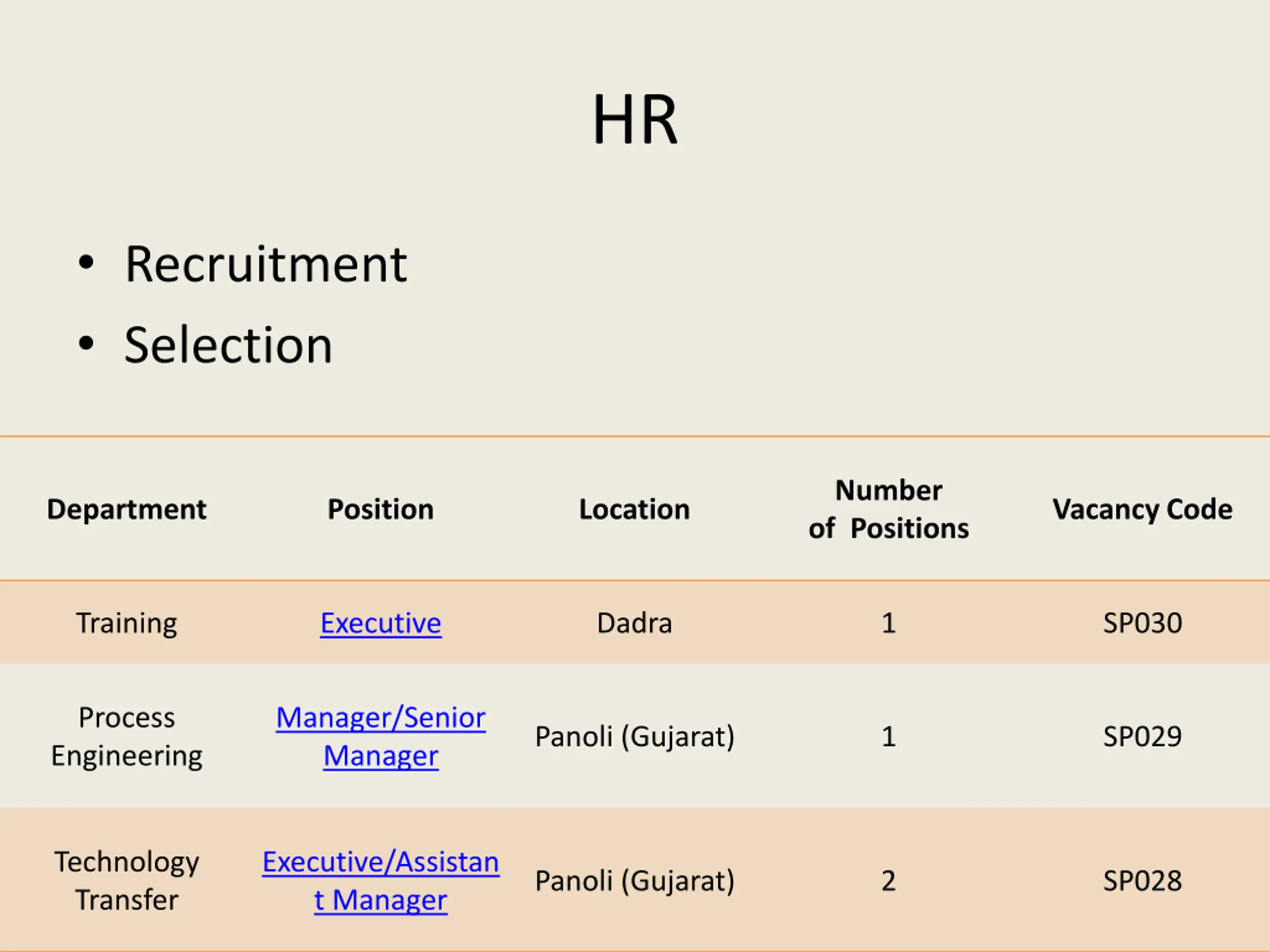Image resolution: width=1270 pixels, height=952 pixels.
Task: Click the Vacancy Code column header
Action: coord(1143,509)
